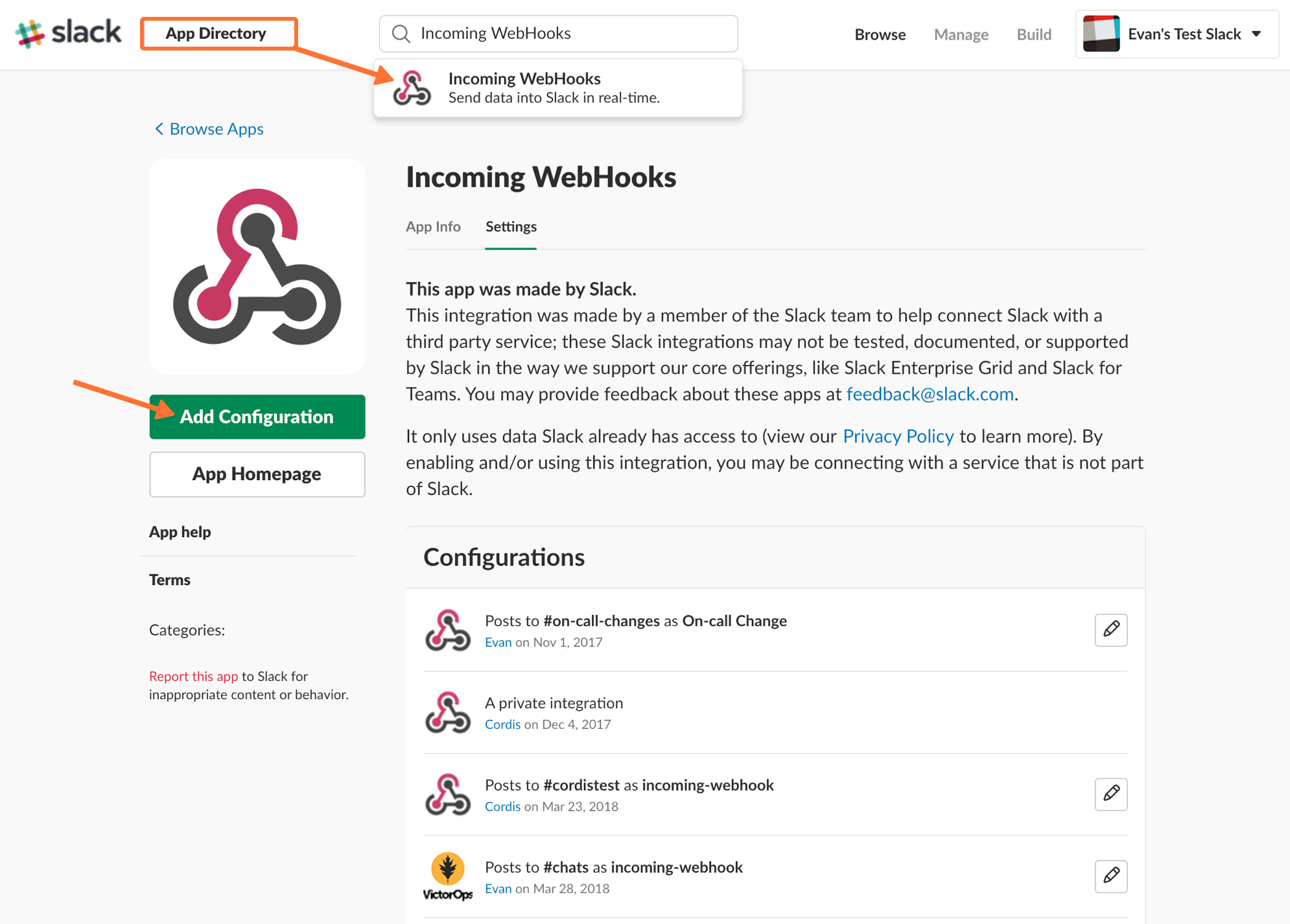
Task: Open the Manage menu in the top navigation
Action: [x=961, y=34]
